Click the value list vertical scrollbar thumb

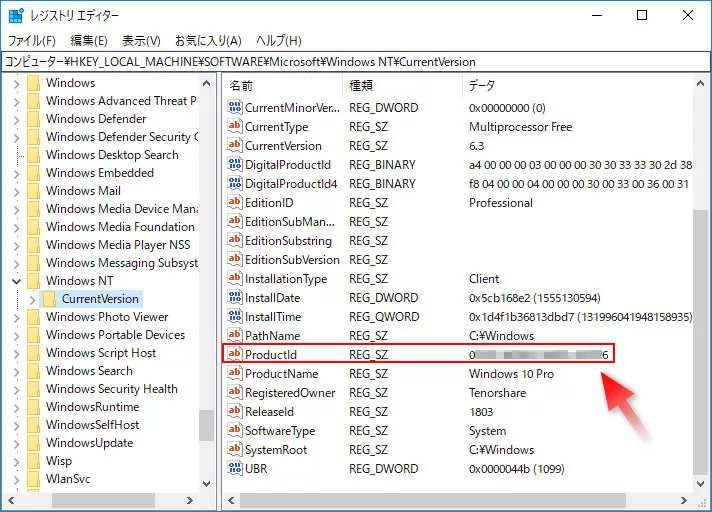point(700,343)
